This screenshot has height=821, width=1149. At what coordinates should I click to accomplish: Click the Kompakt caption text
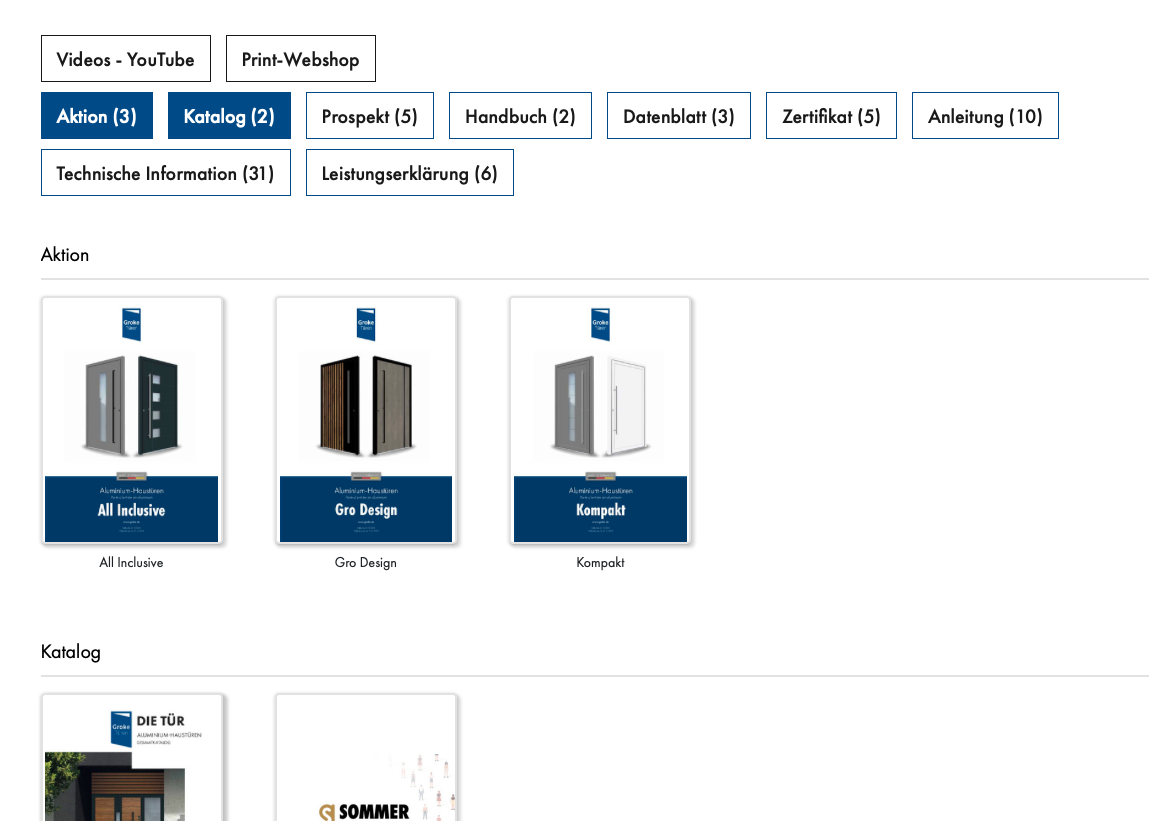(x=600, y=563)
